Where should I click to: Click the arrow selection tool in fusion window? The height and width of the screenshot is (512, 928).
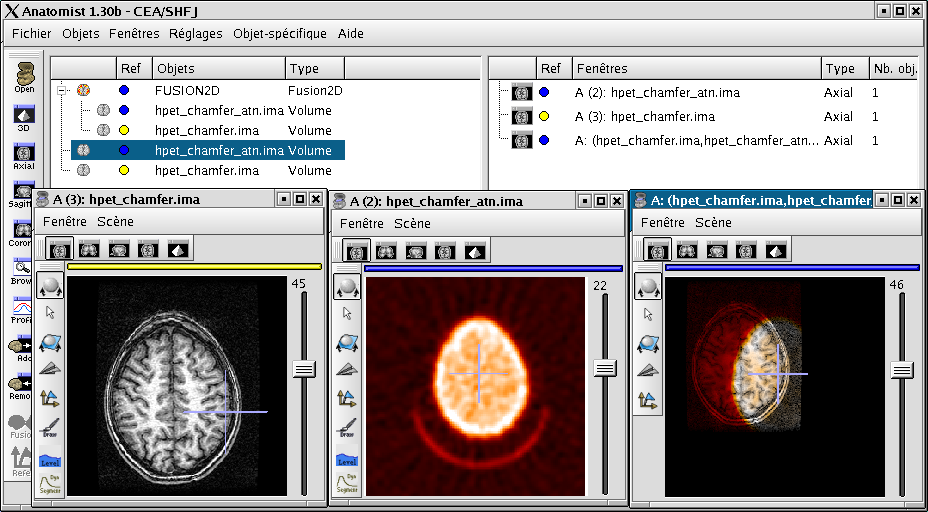(x=649, y=314)
